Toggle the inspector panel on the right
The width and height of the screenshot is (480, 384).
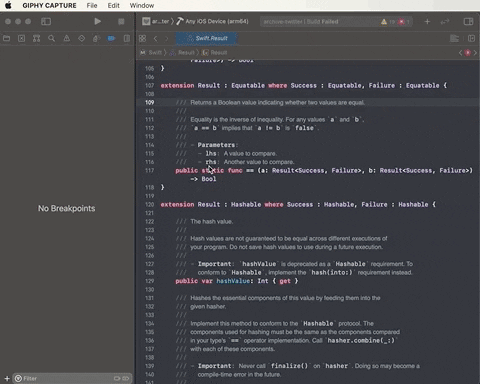click(x=468, y=22)
